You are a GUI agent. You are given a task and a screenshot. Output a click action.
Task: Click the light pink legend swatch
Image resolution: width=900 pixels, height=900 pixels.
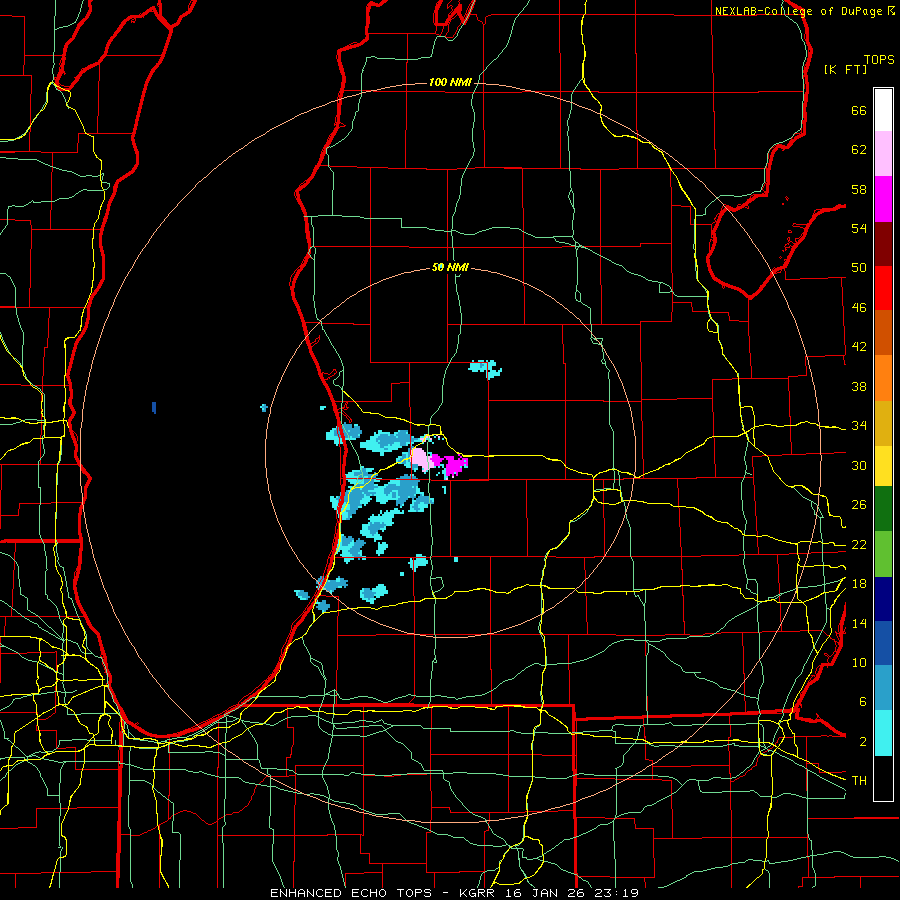pyautogui.click(x=883, y=153)
